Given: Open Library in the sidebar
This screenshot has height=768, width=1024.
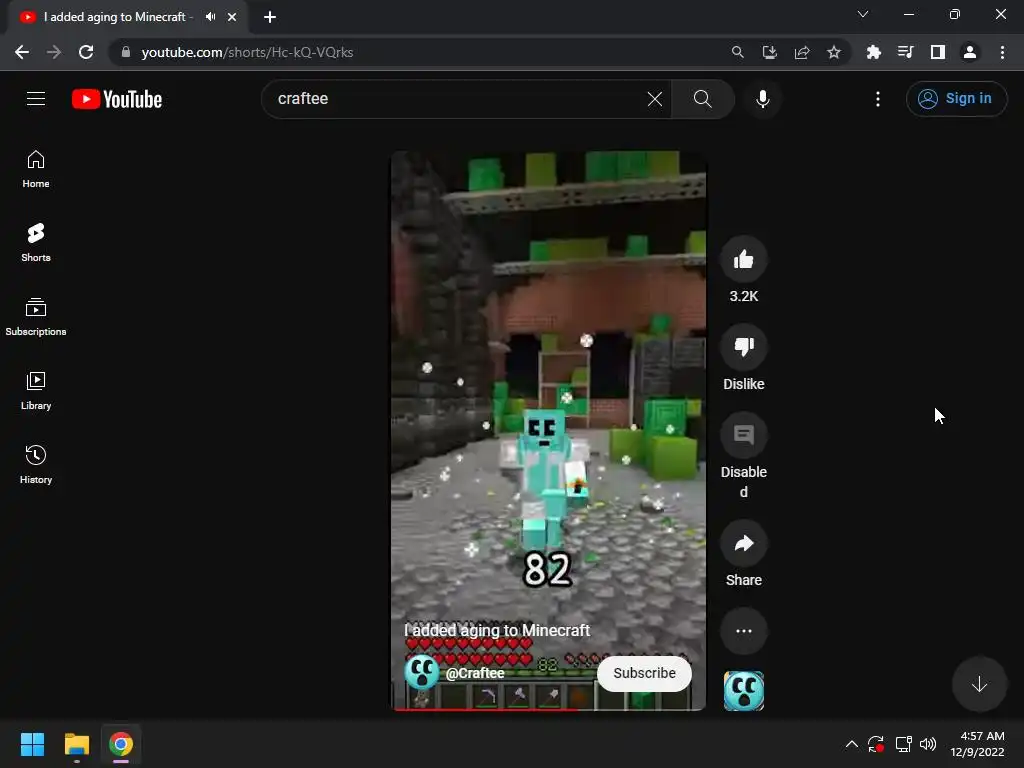Looking at the screenshot, I should click(x=36, y=391).
